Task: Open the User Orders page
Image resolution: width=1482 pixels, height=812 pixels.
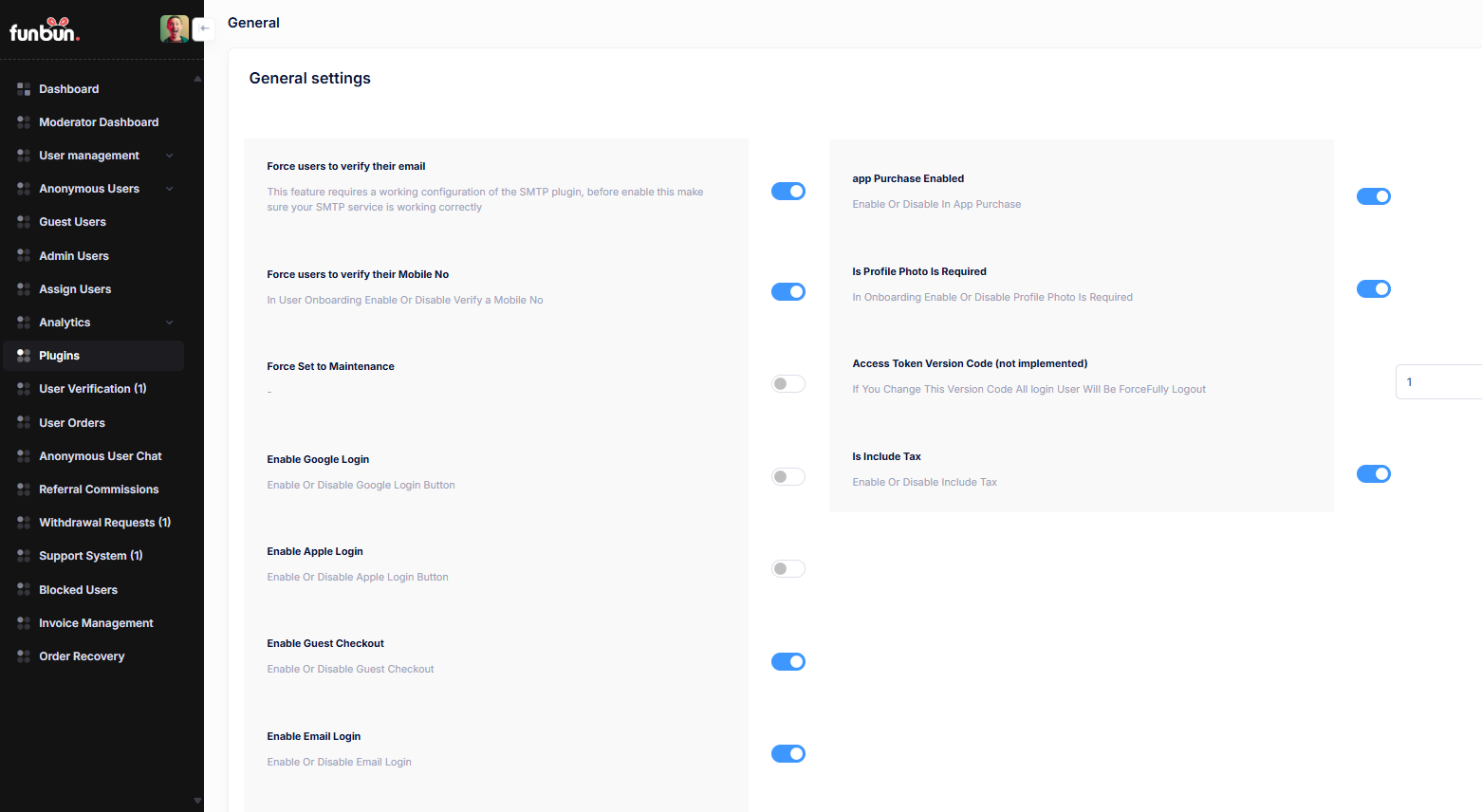Action: (72, 423)
